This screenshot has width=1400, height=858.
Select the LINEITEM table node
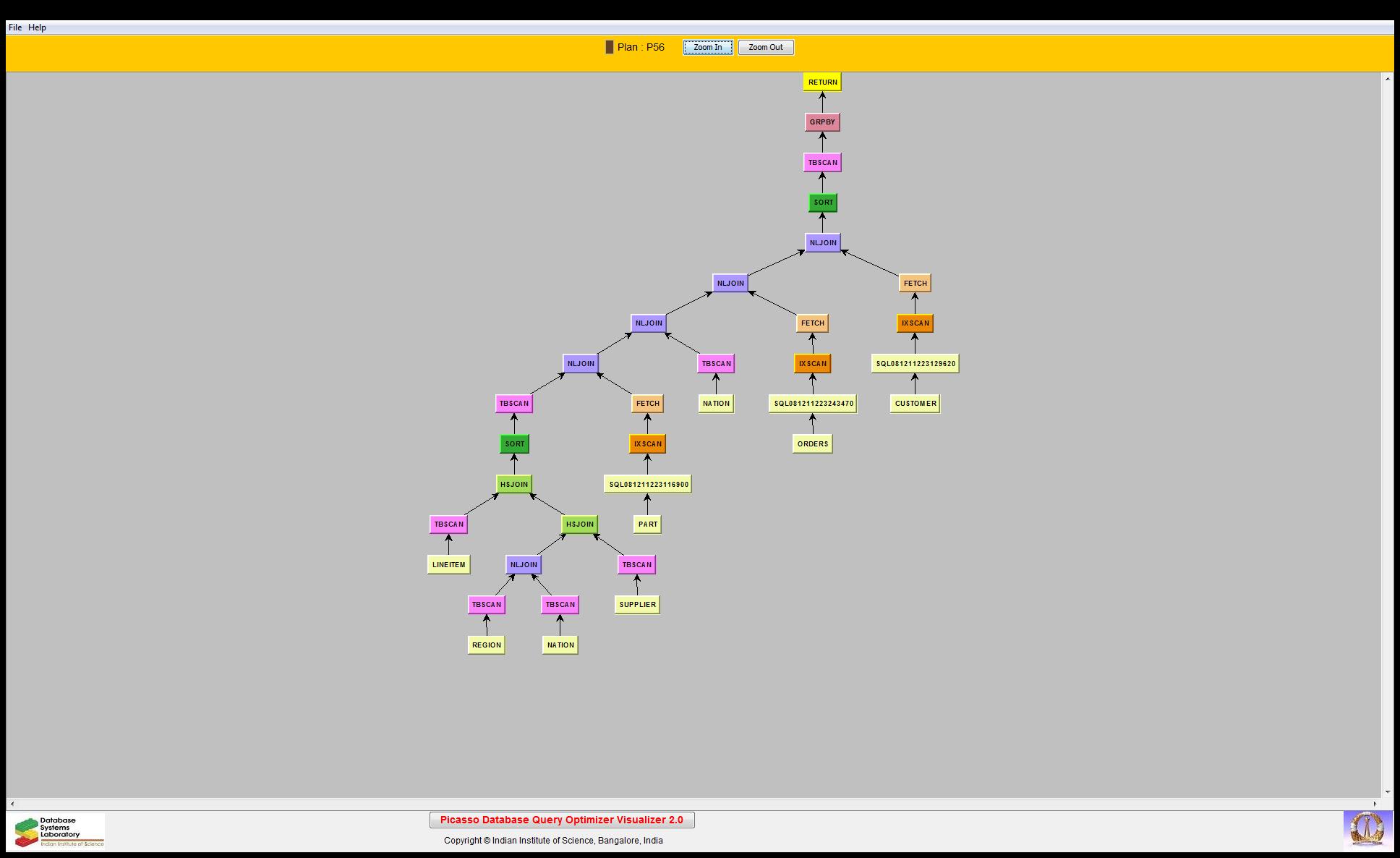448,565
